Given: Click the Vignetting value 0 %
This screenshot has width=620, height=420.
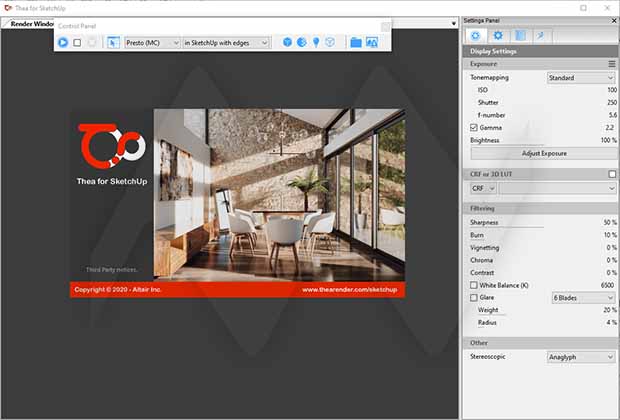Looking at the screenshot, I should coord(611,248).
